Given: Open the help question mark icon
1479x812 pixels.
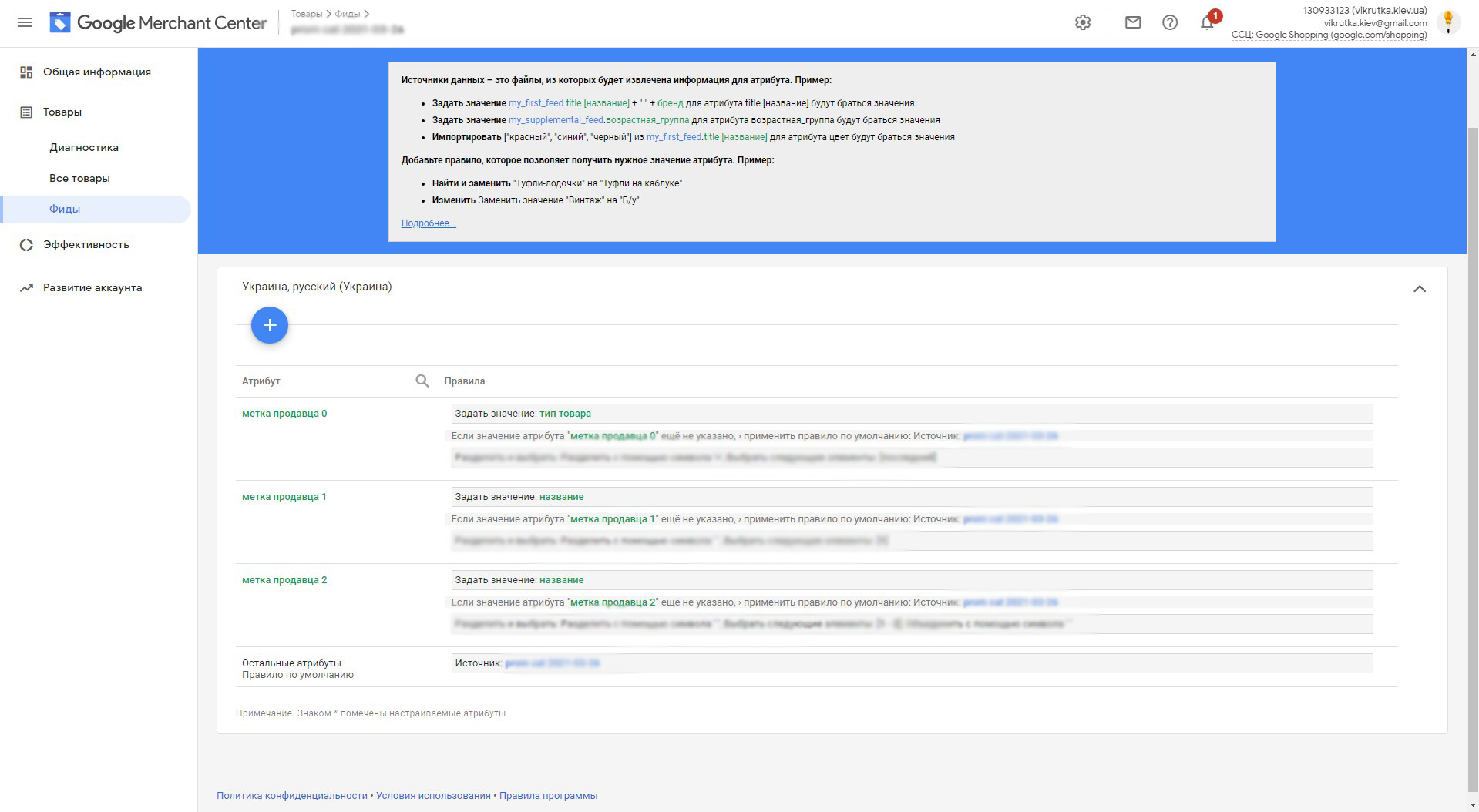Looking at the screenshot, I should (1170, 23).
